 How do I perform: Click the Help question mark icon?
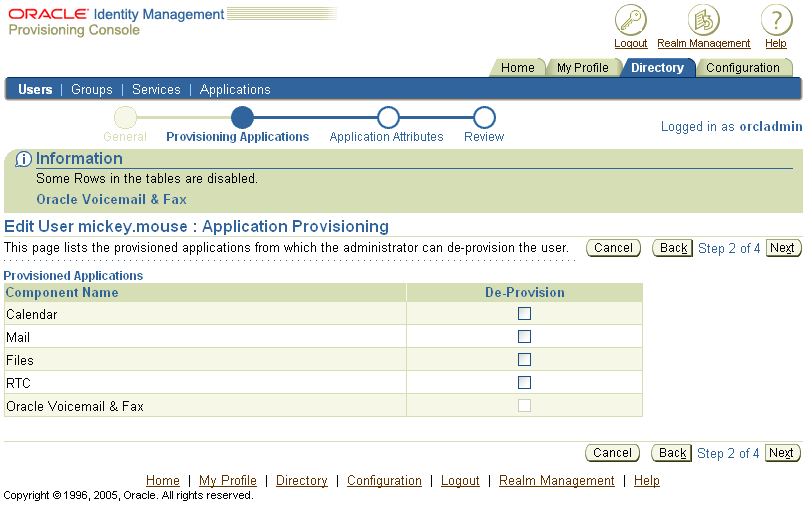point(776,20)
